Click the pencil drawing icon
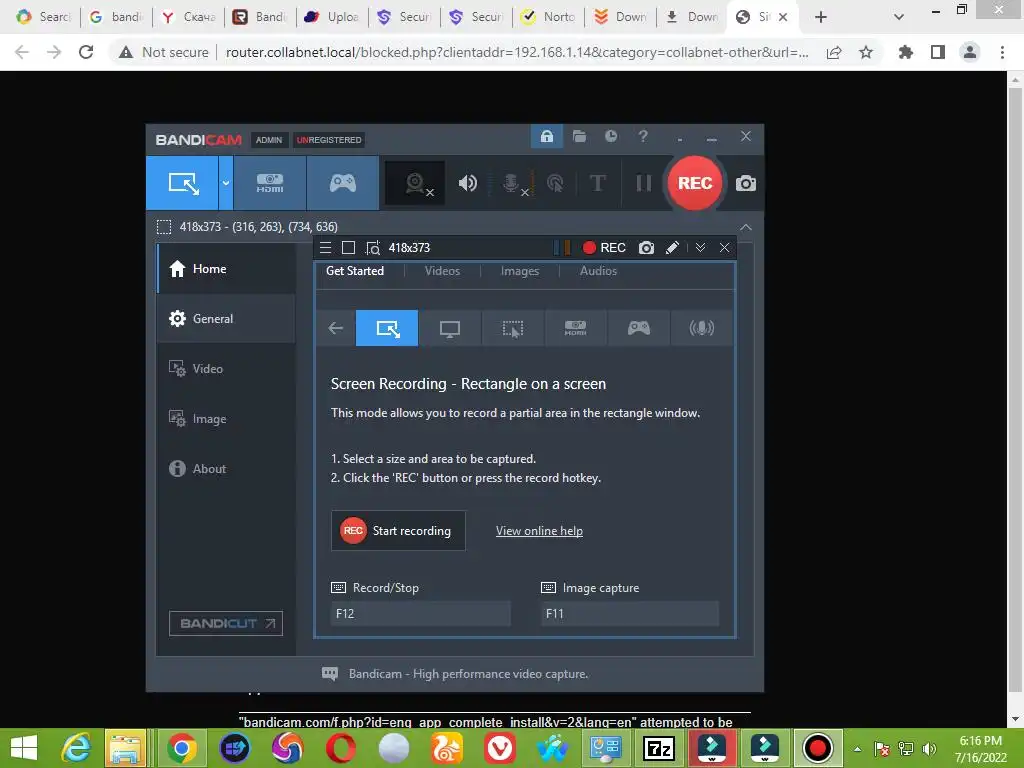 [672, 248]
